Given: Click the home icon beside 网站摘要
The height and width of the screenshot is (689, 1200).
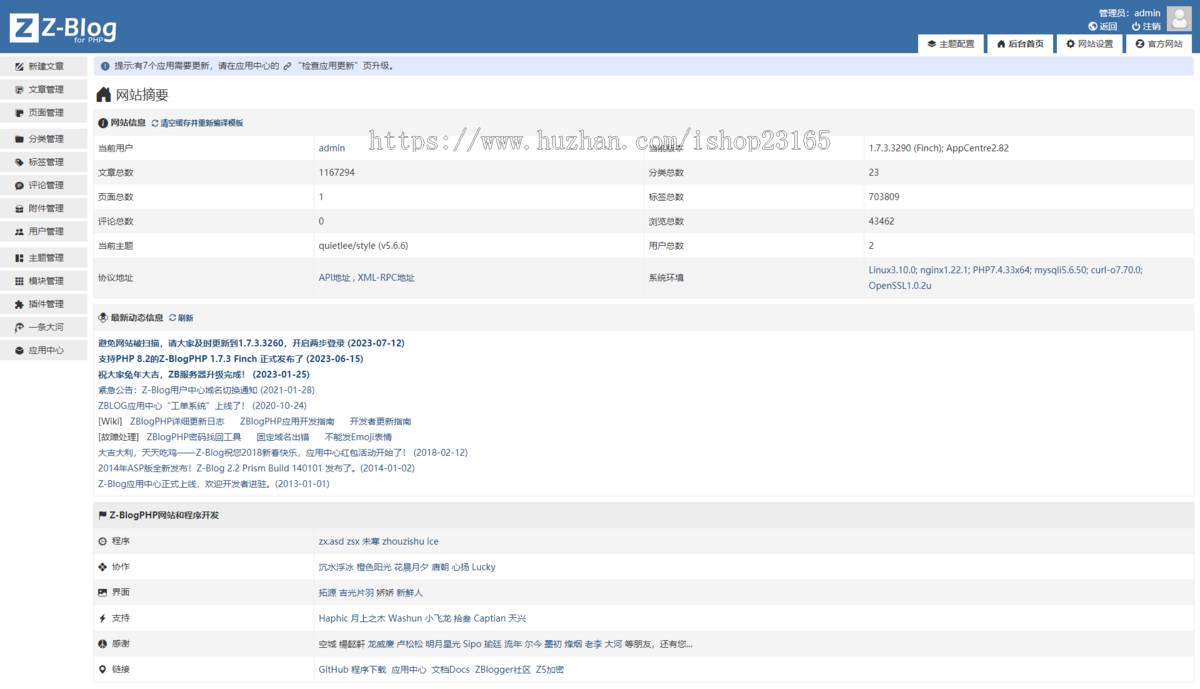Looking at the screenshot, I should click(104, 95).
